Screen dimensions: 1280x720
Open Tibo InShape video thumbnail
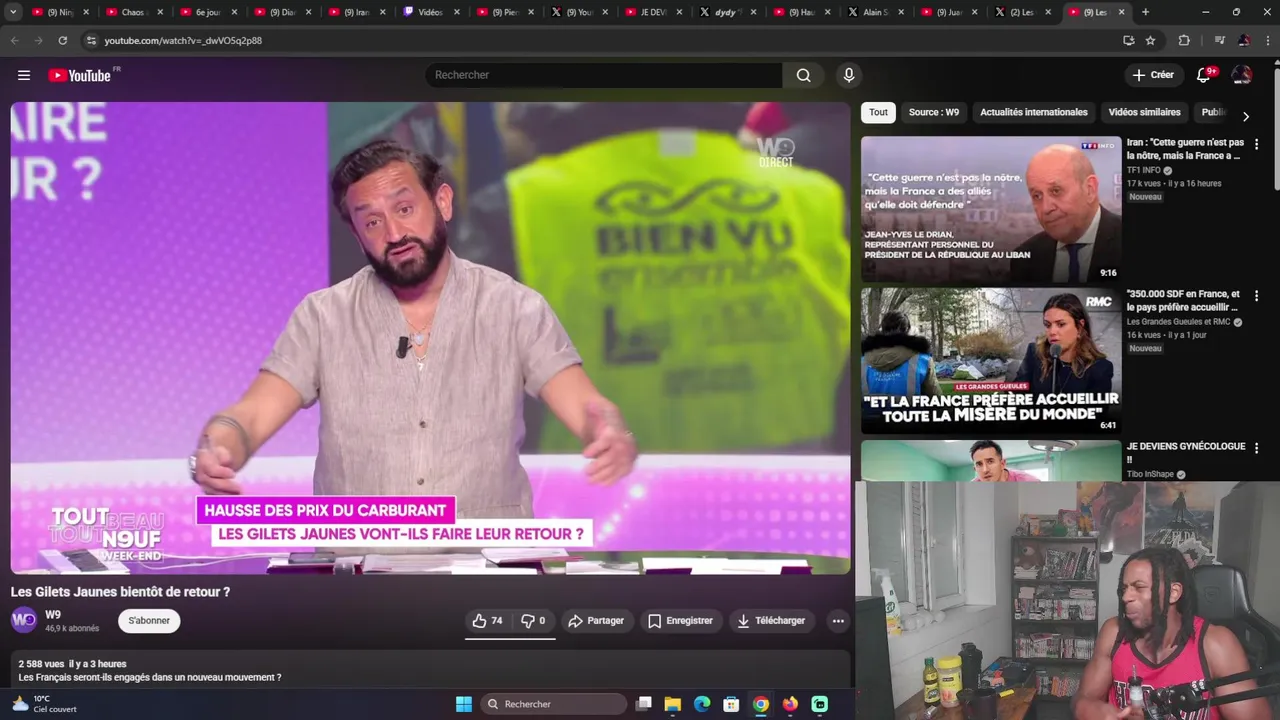click(x=991, y=461)
